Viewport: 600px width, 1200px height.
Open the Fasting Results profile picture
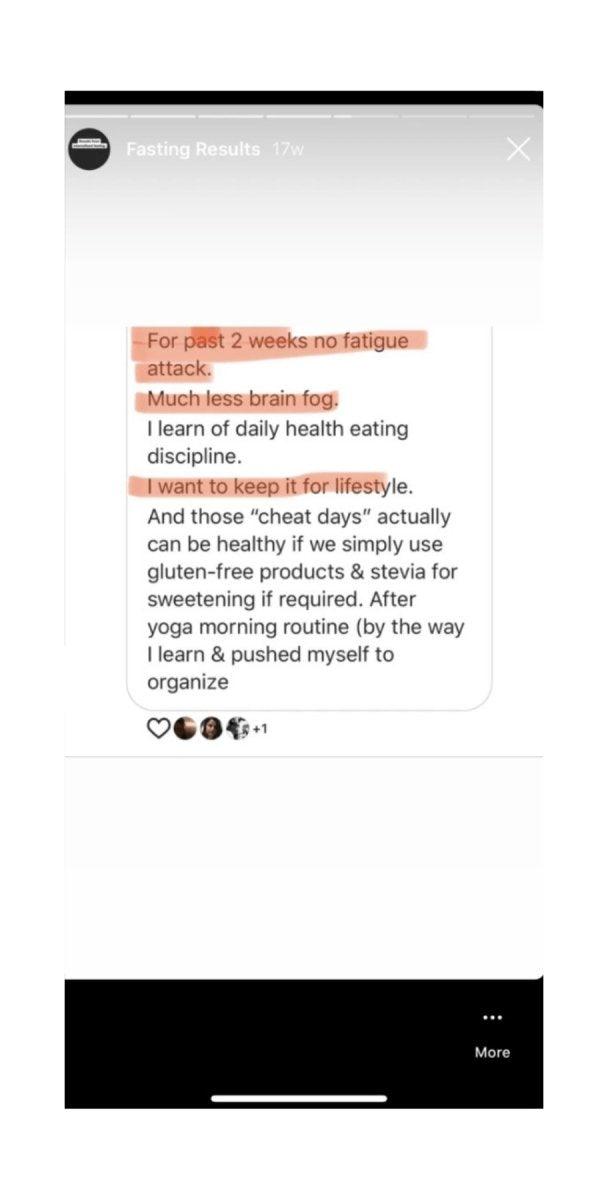click(89, 149)
